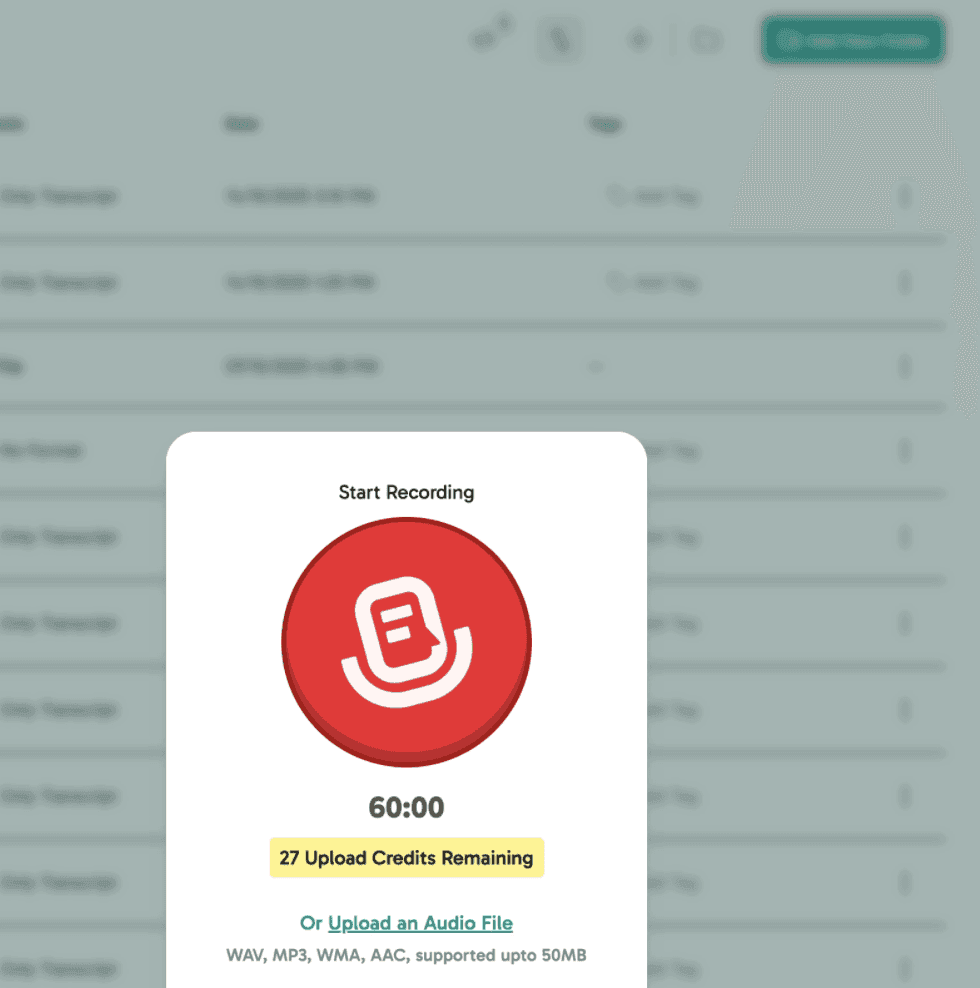Add a tag to the first row
Viewport: 980px width, 988px height.
point(654,197)
